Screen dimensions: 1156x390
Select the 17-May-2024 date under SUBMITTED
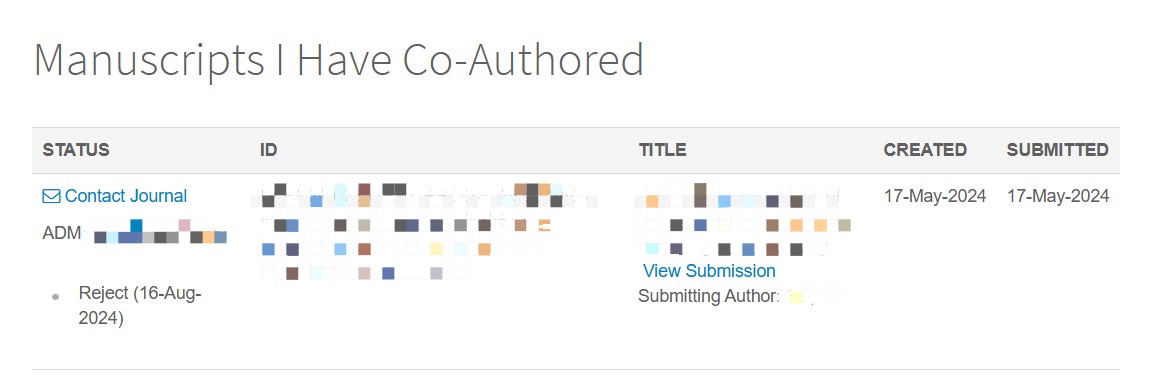click(x=1058, y=196)
